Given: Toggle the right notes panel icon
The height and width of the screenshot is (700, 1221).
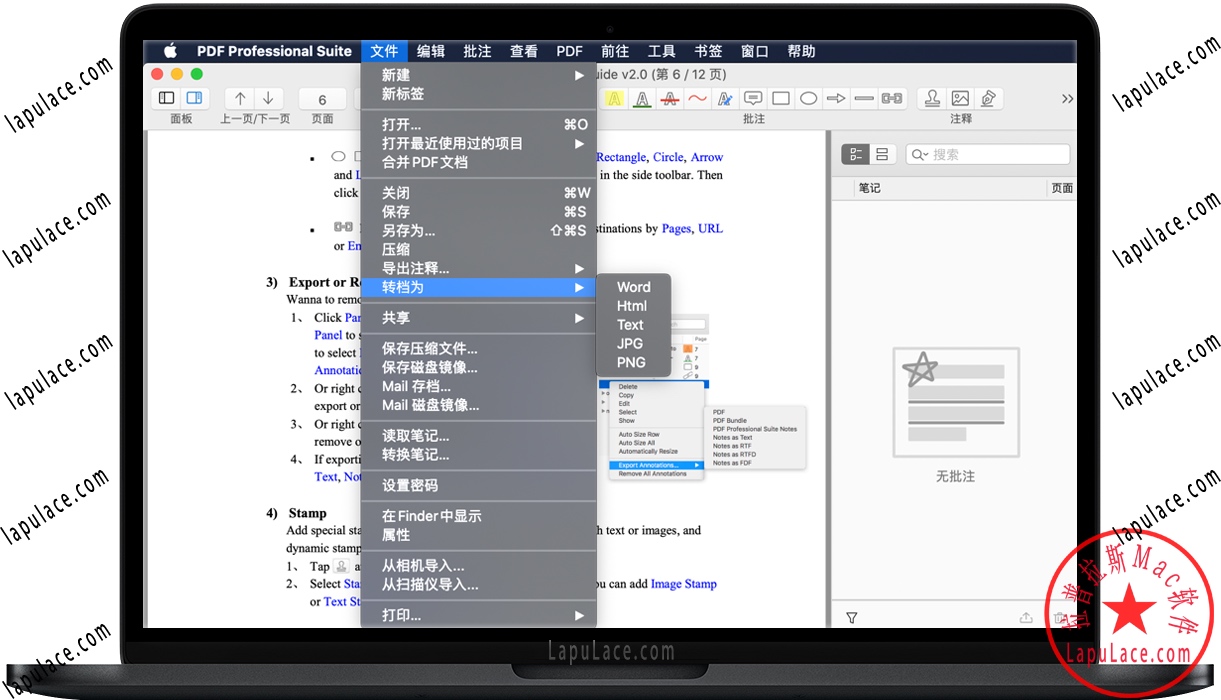Looking at the screenshot, I should [194, 98].
